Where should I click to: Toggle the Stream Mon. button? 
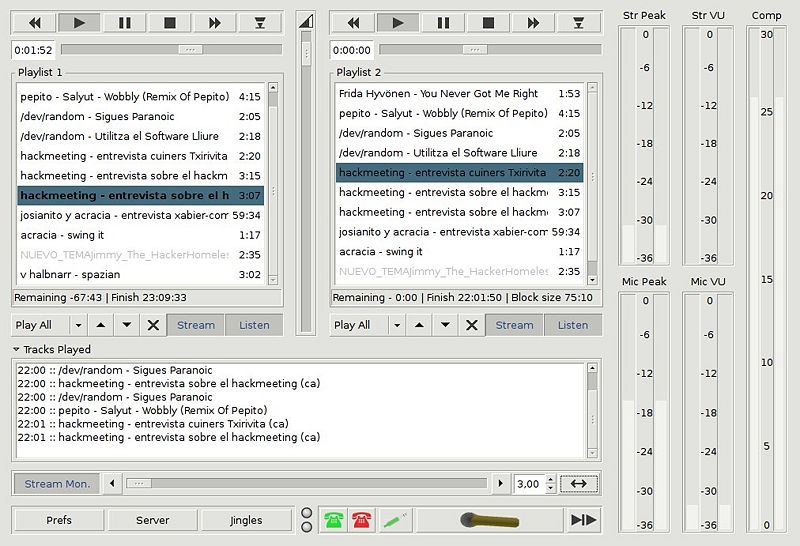click(57, 484)
